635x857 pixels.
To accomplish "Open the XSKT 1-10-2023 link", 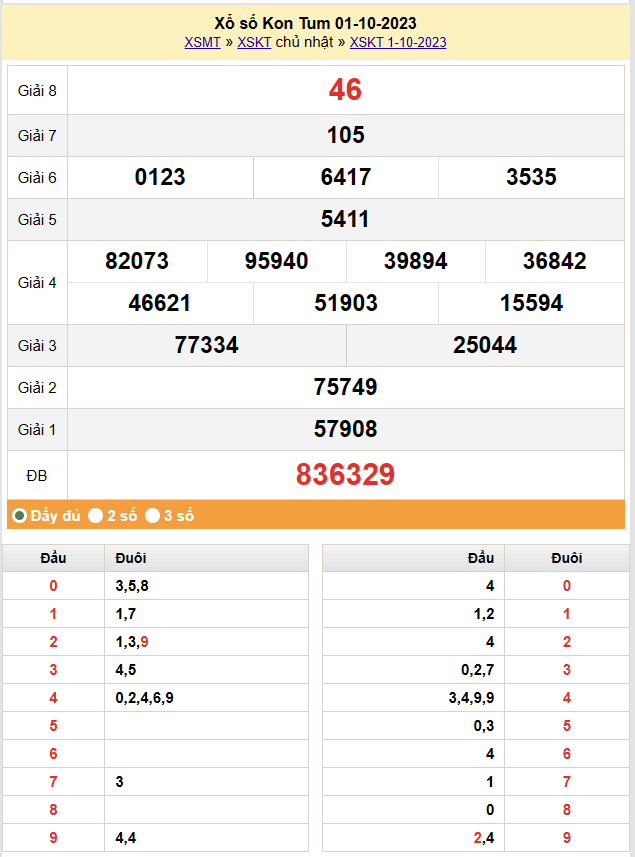I will point(398,42).
